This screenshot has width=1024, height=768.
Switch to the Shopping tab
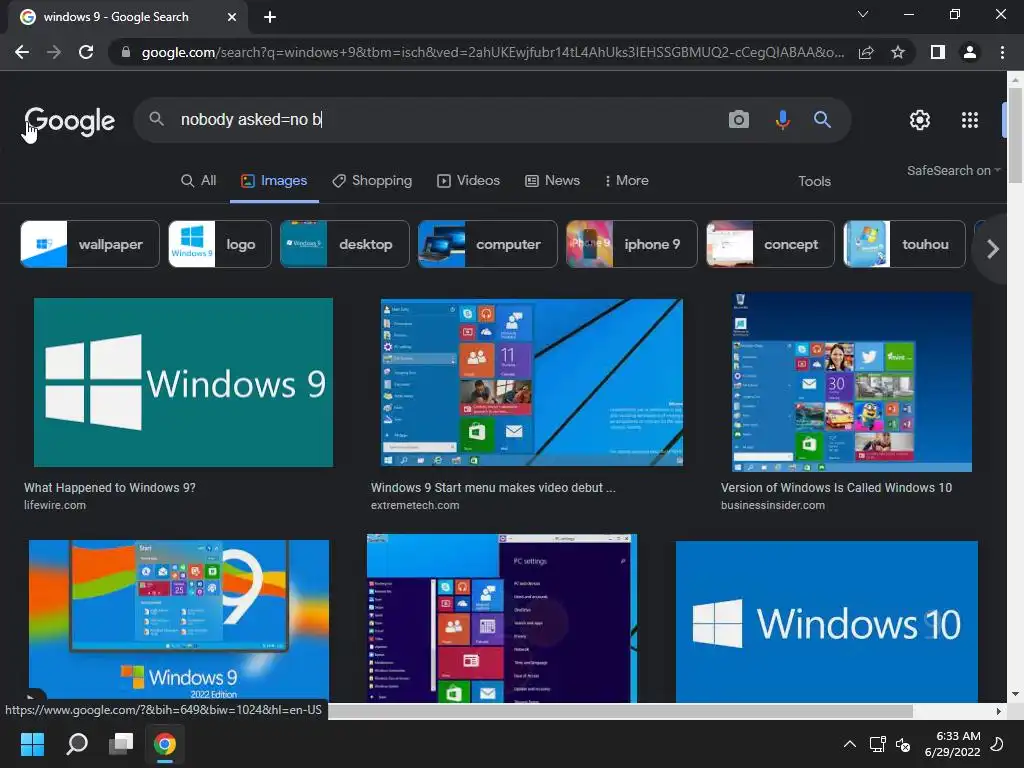[x=372, y=181]
